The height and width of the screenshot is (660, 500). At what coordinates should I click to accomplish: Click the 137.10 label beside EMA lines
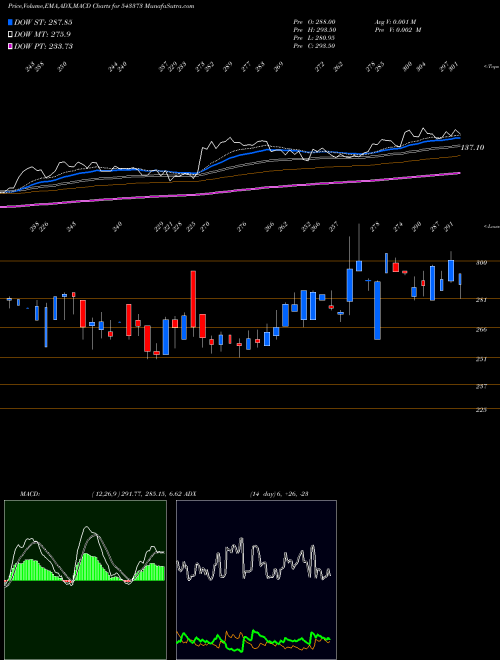click(472, 148)
